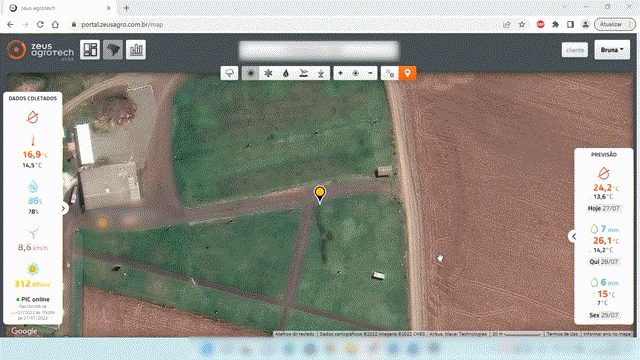Select the seedling soil layer tool
Screen dimensions: 640x360
(x=303, y=73)
